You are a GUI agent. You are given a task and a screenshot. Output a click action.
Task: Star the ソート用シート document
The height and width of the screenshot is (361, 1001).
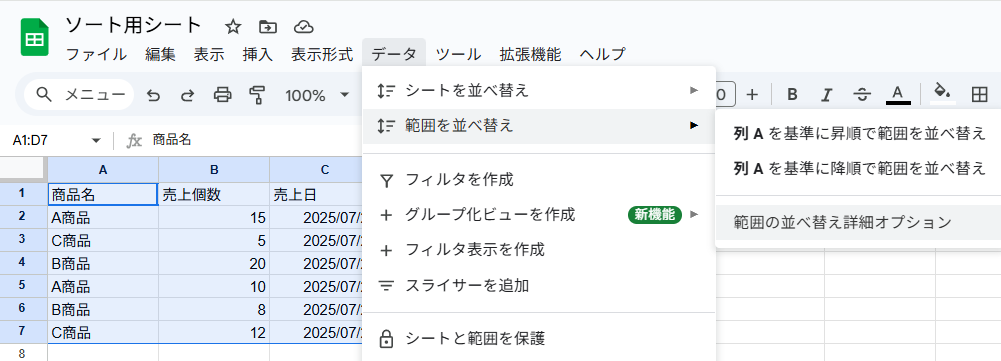[x=233, y=26]
